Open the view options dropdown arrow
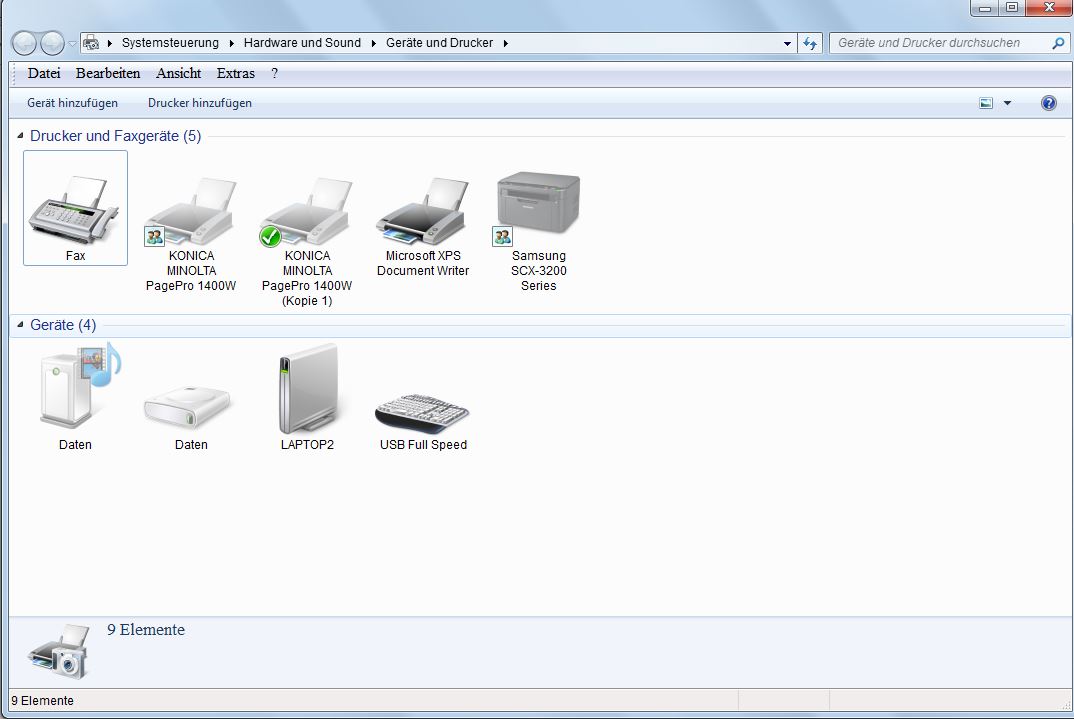This screenshot has width=1074, height=719. [1007, 103]
